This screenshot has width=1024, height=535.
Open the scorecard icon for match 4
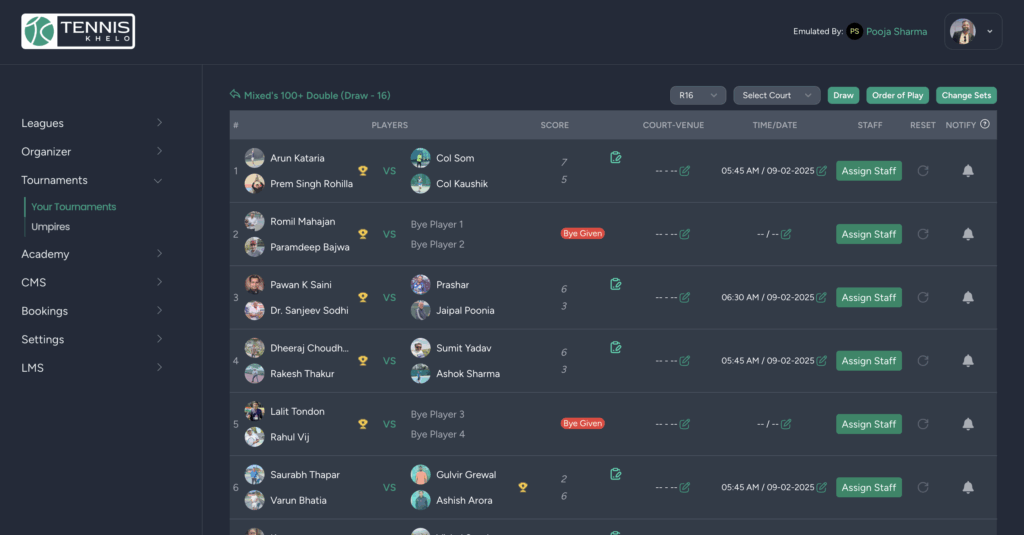[615, 348]
